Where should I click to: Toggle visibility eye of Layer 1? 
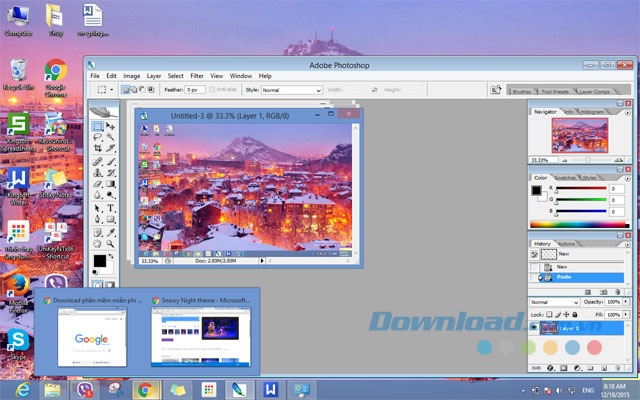click(534, 328)
